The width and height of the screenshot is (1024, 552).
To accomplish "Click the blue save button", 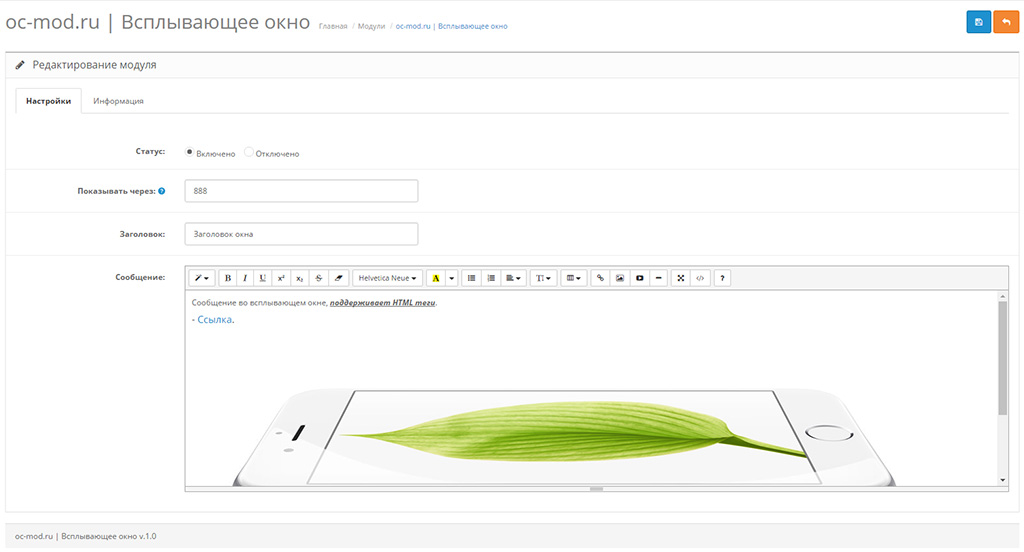I will (978, 22).
